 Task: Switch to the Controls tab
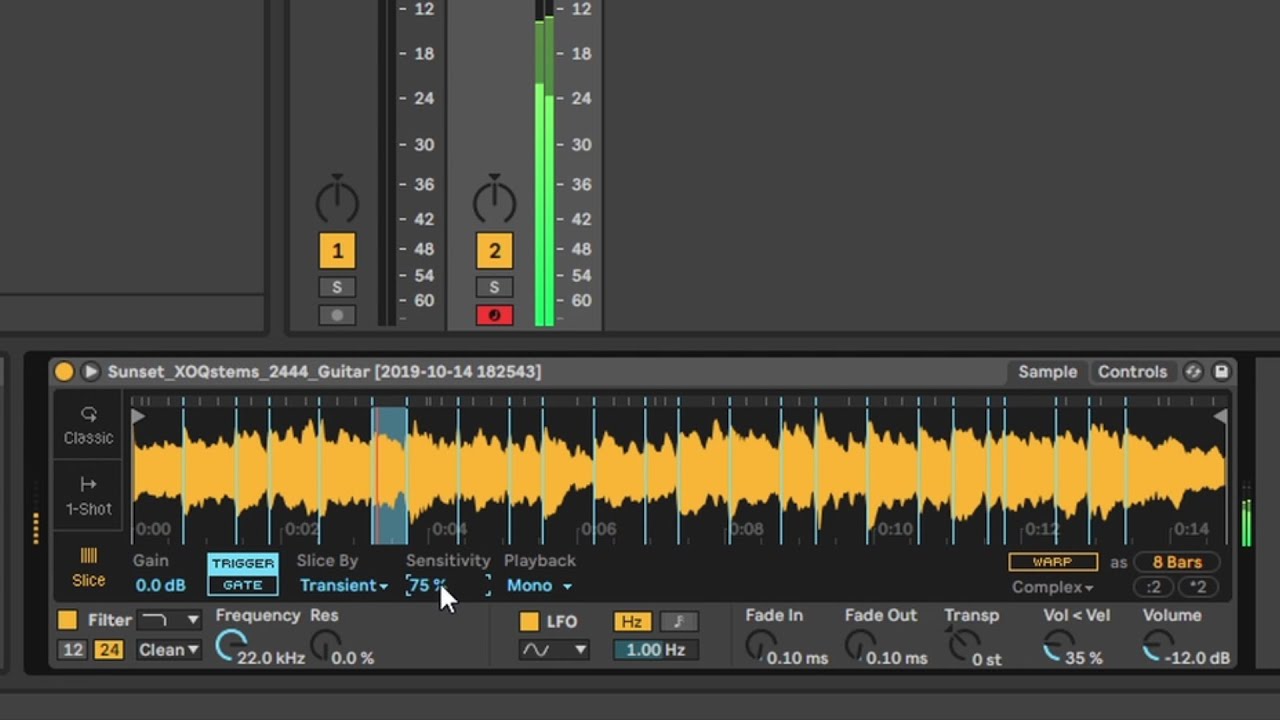[1132, 371]
